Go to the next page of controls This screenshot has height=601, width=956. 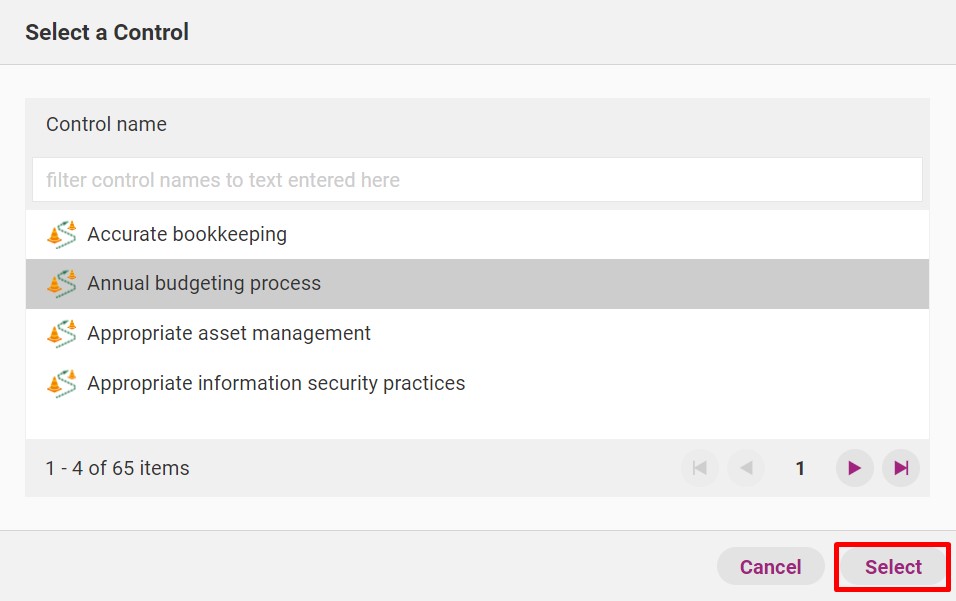click(854, 468)
